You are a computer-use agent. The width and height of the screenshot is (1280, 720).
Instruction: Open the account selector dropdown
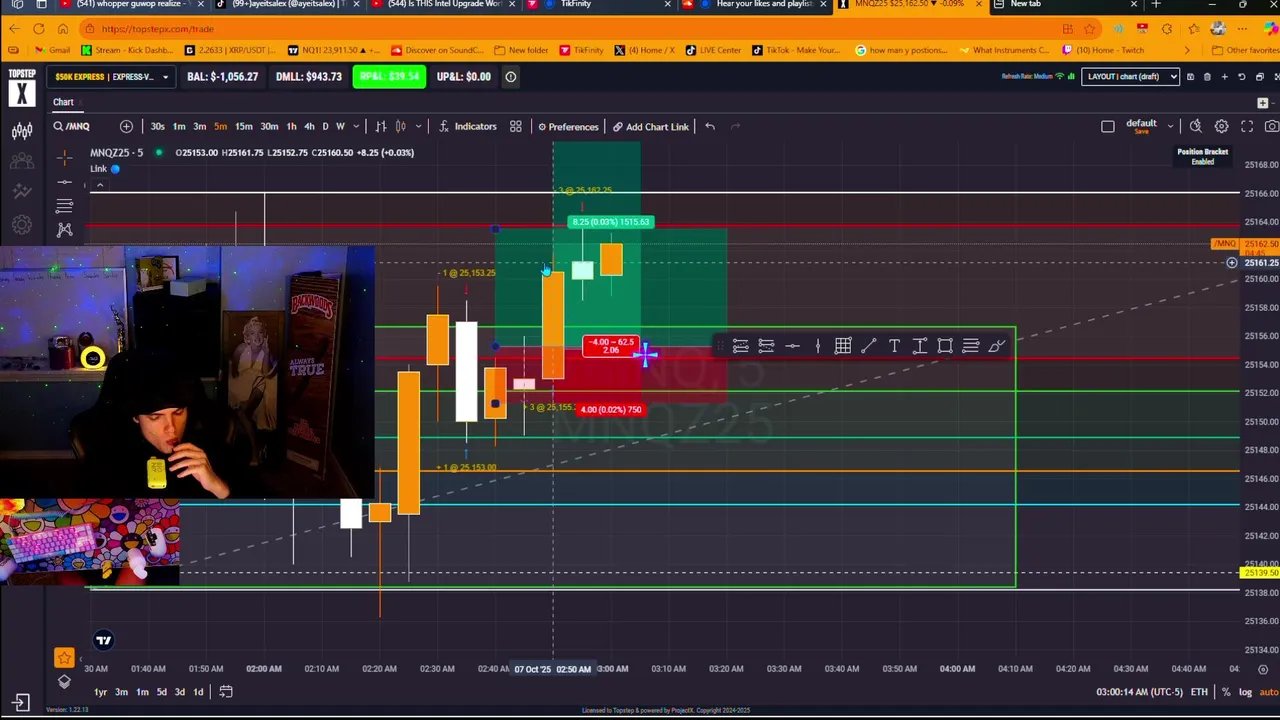click(110, 76)
